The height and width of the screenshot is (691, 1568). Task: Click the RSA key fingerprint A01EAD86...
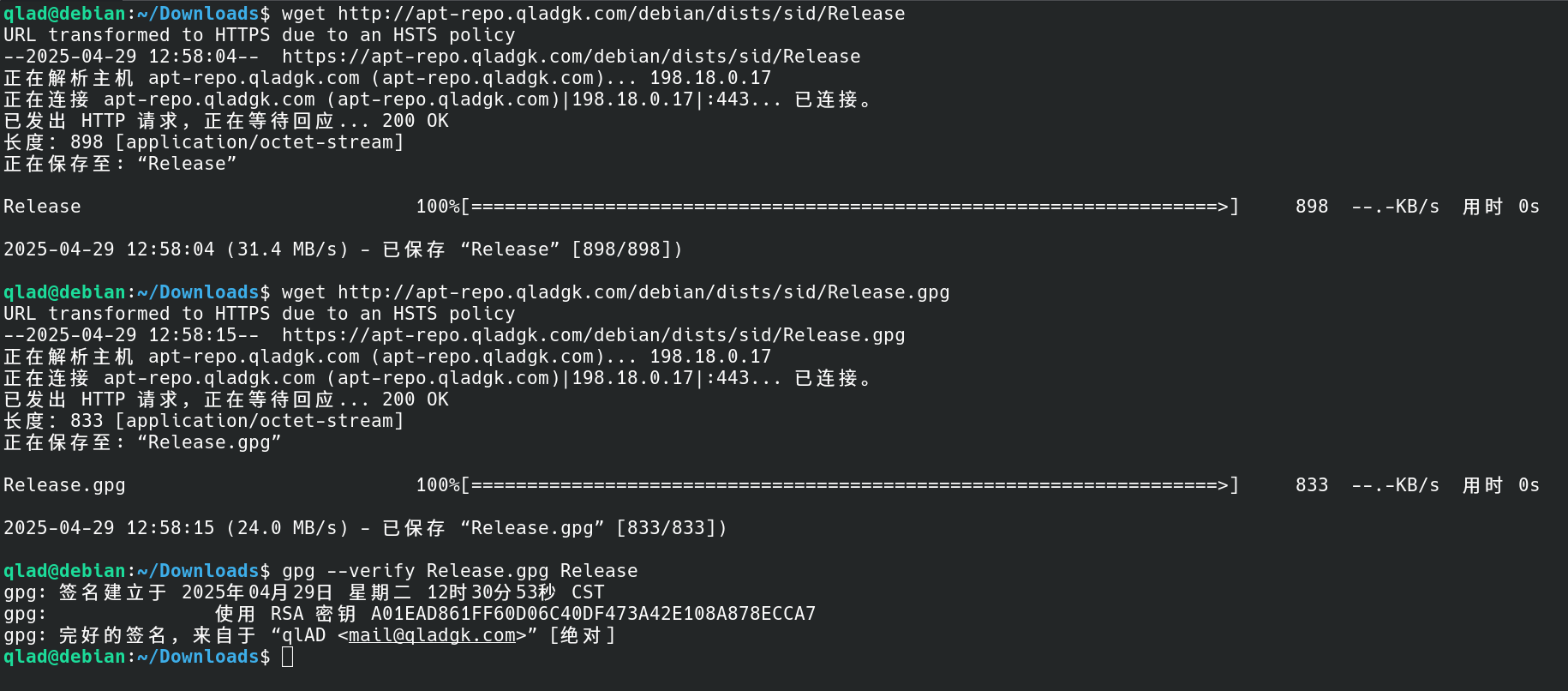[x=593, y=614]
